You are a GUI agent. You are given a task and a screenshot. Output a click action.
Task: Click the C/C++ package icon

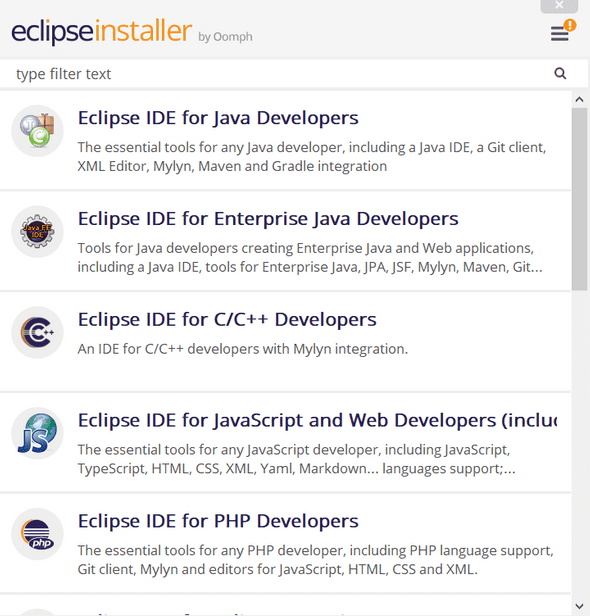point(37,332)
